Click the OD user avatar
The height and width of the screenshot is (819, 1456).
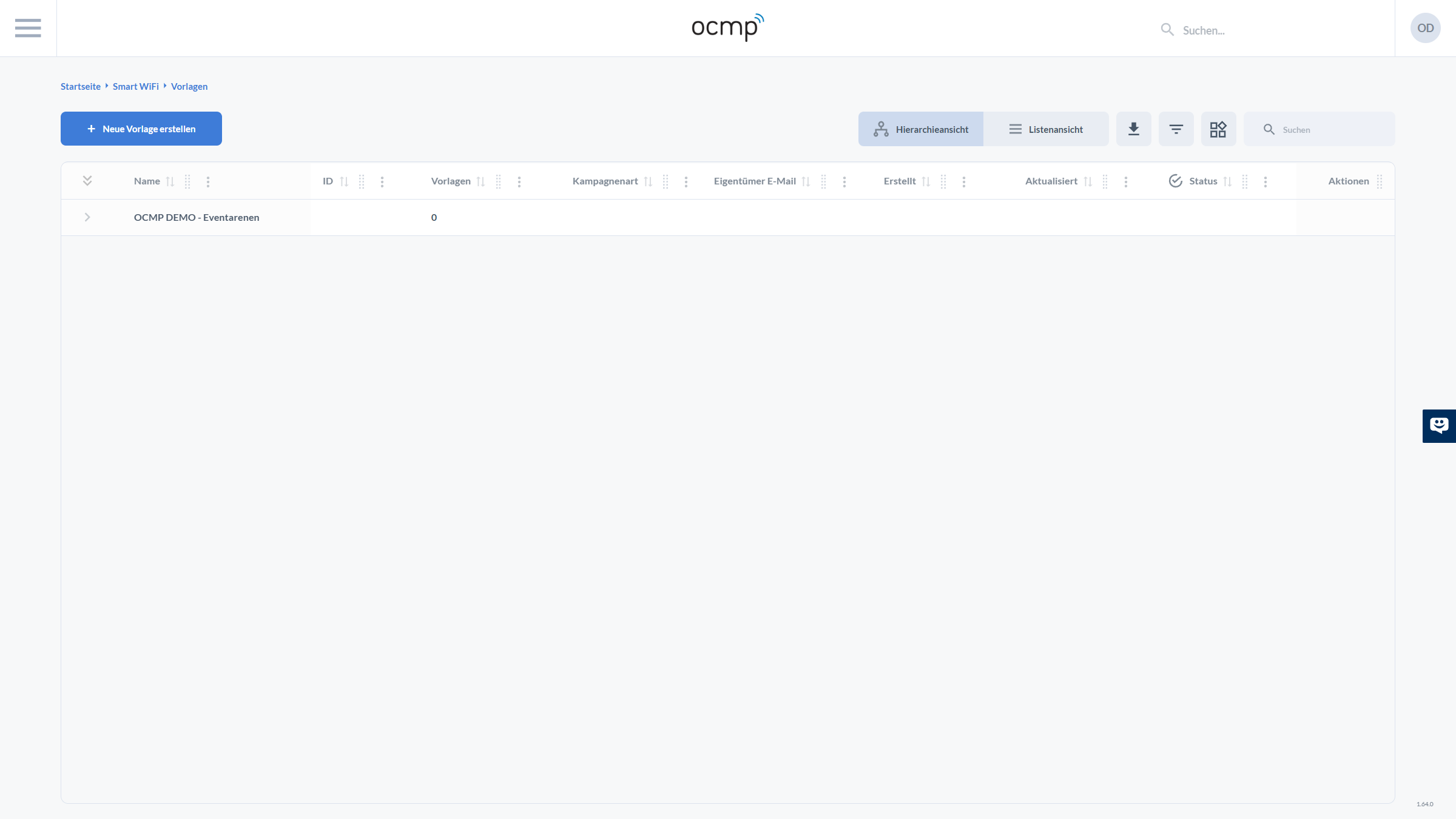(x=1425, y=28)
